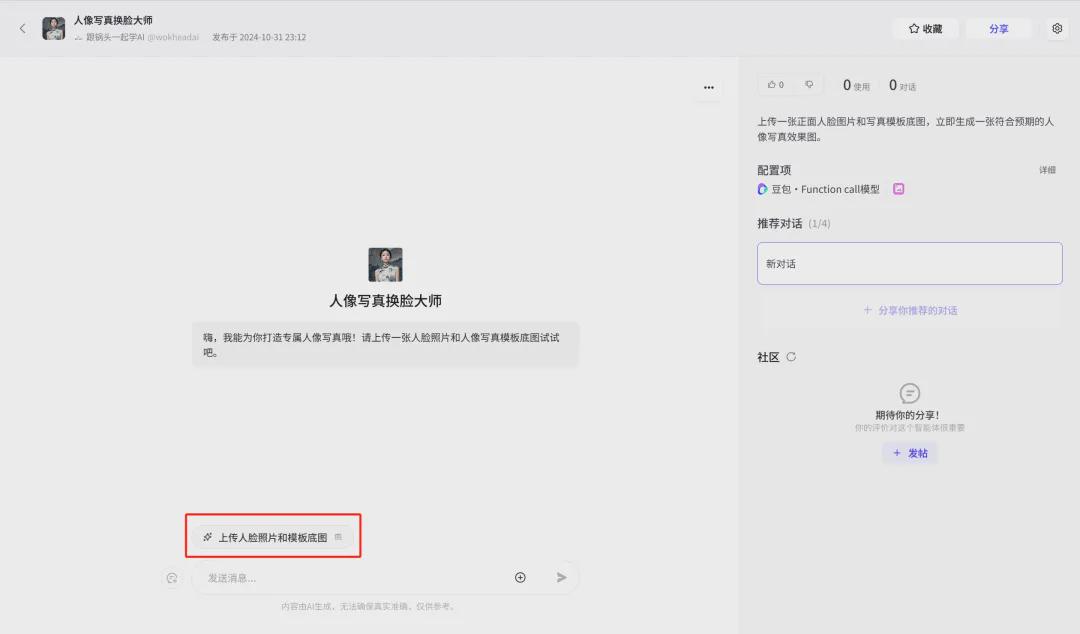Click the send message arrow icon
1080x634 pixels.
(562, 577)
